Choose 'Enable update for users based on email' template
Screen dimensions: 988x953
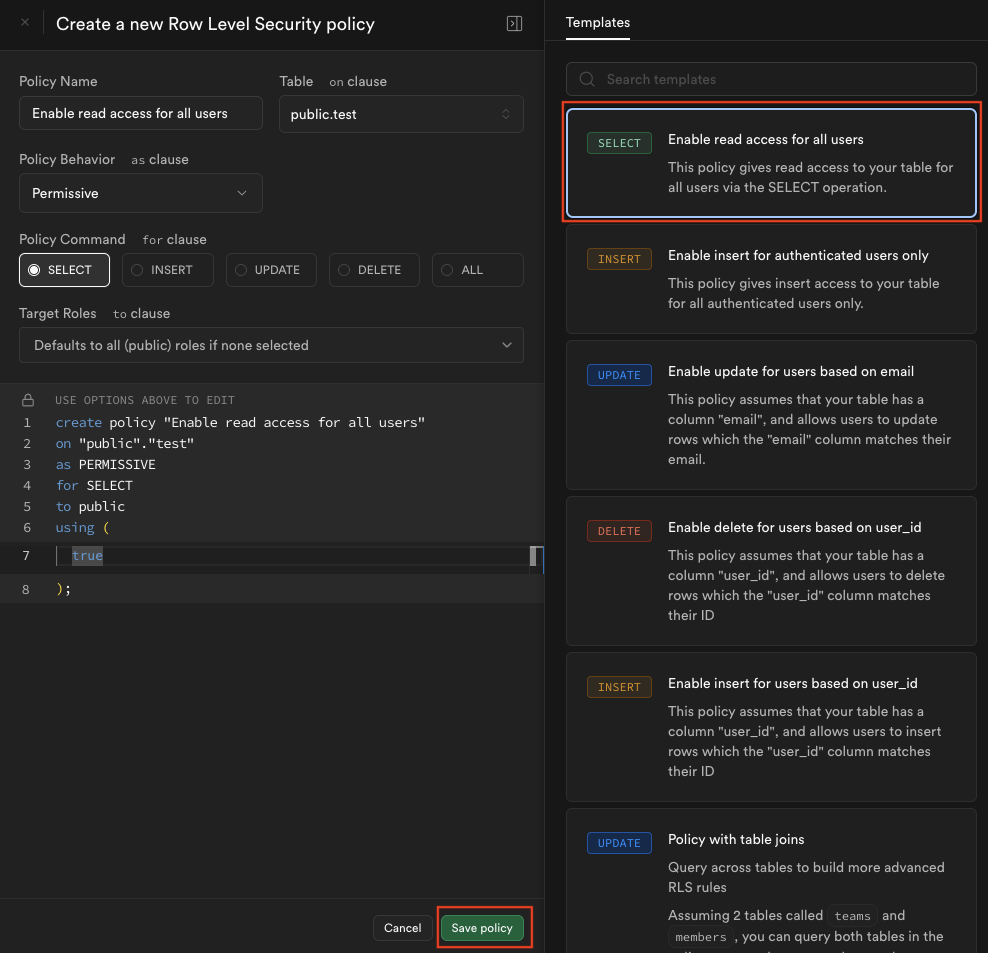point(771,415)
